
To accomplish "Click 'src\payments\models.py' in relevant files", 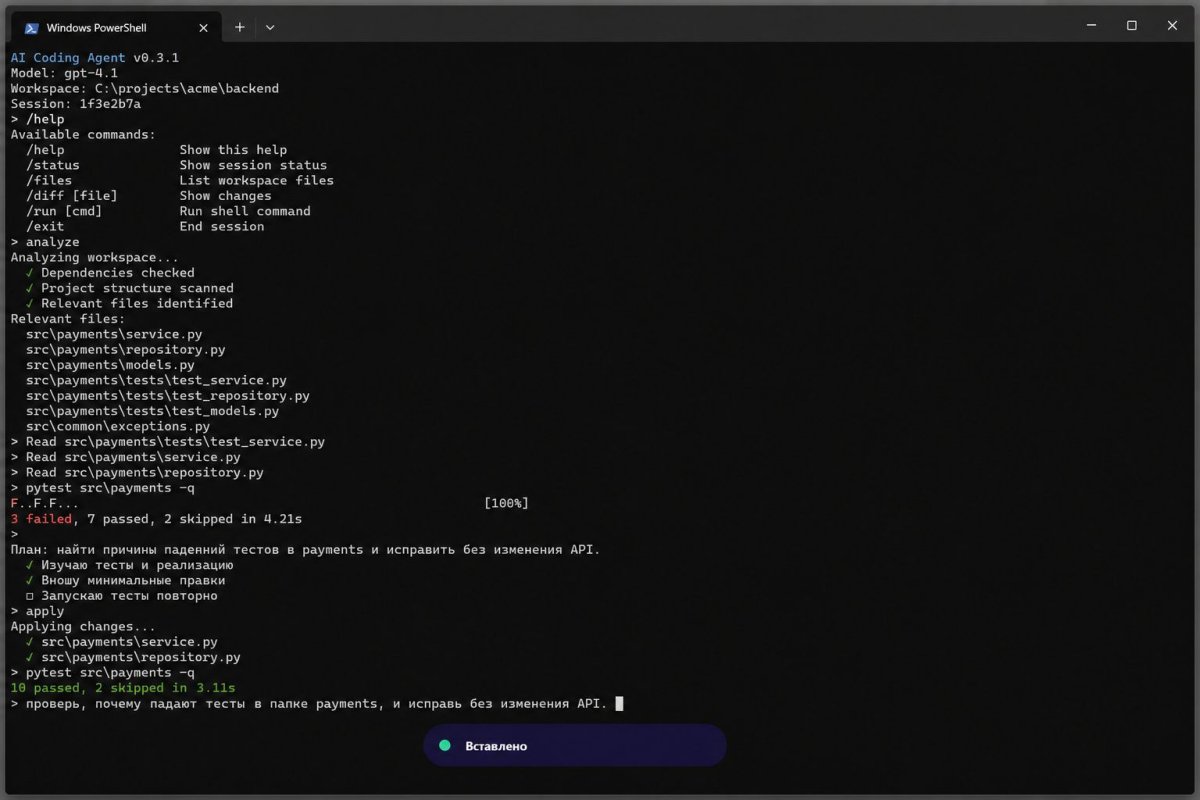I will coord(110,365).
